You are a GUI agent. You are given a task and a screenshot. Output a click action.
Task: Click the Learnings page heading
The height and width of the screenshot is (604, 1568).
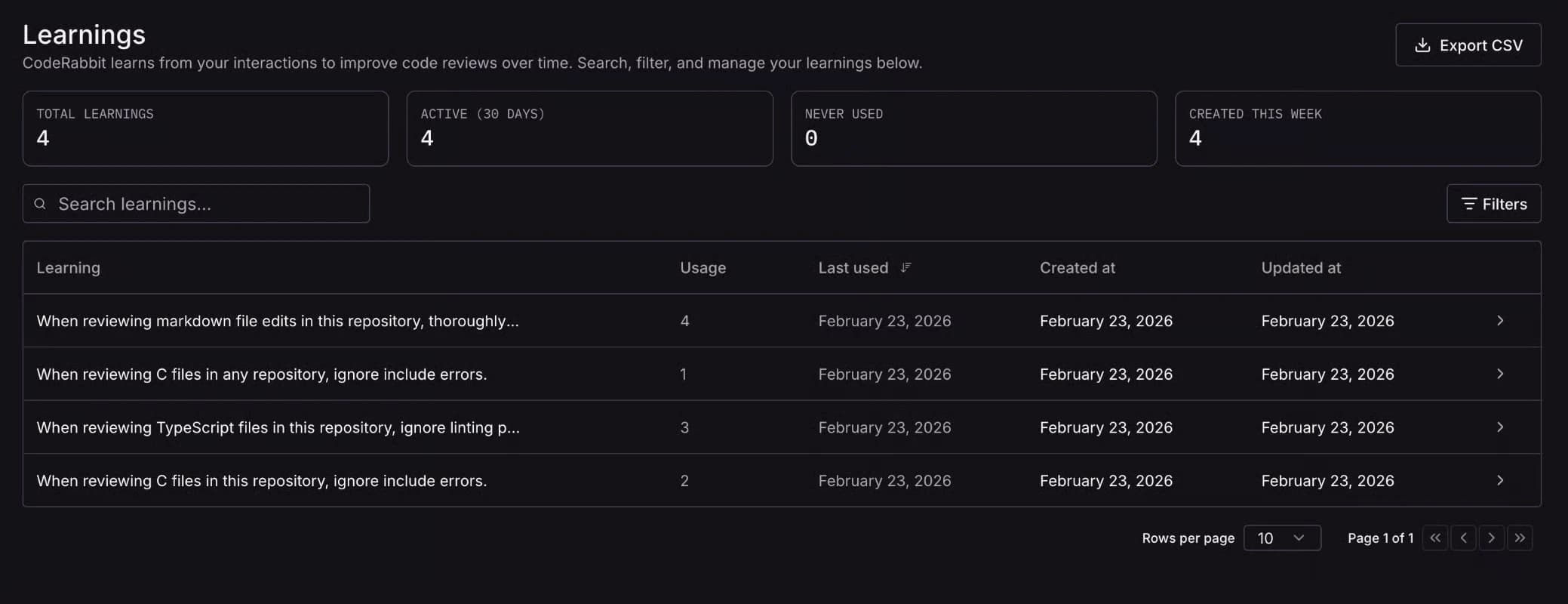point(84,35)
